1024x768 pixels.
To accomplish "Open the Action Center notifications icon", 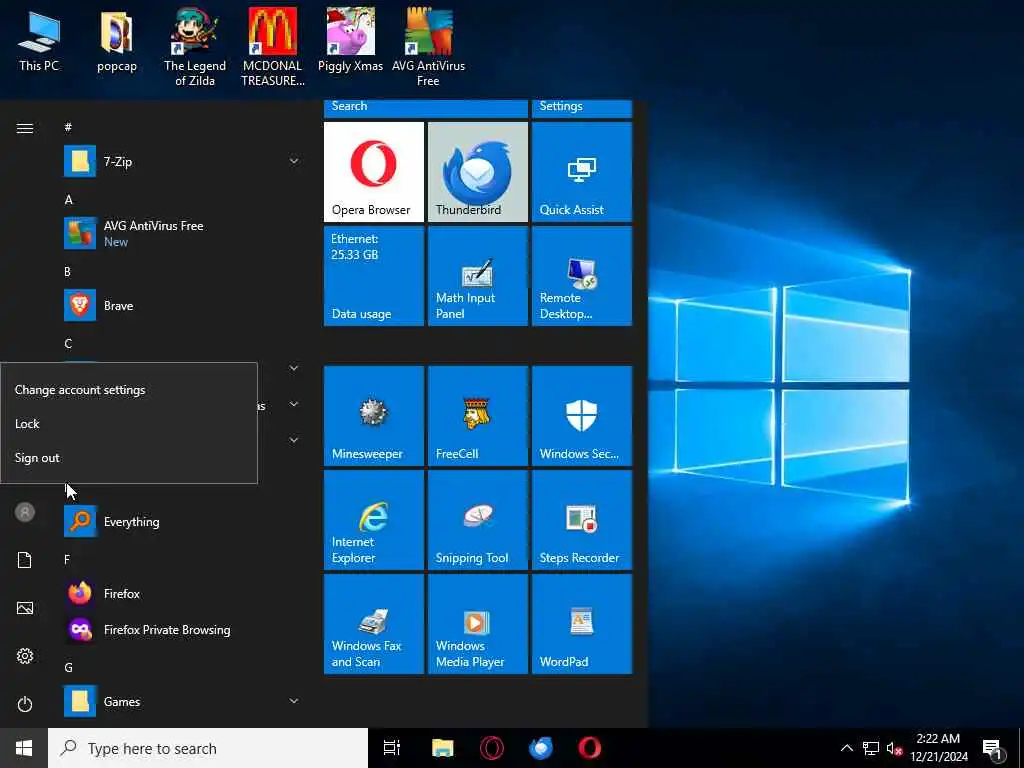I will click(x=993, y=748).
